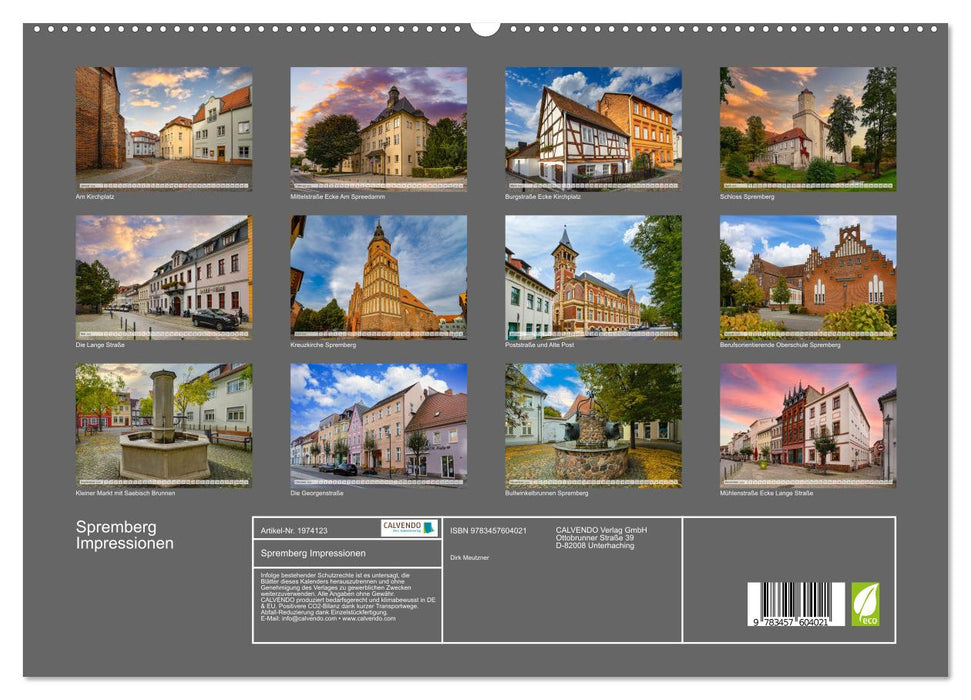Click the www.calvendo.com link

[x=368, y=619]
